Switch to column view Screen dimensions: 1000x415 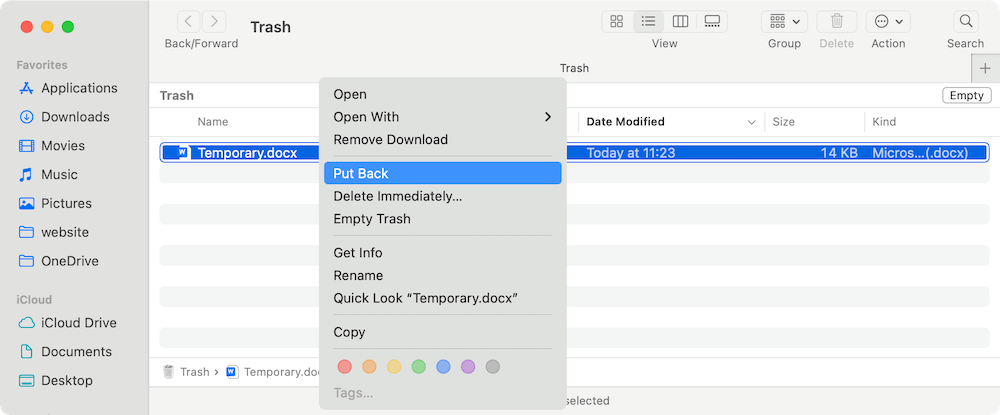pos(680,22)
